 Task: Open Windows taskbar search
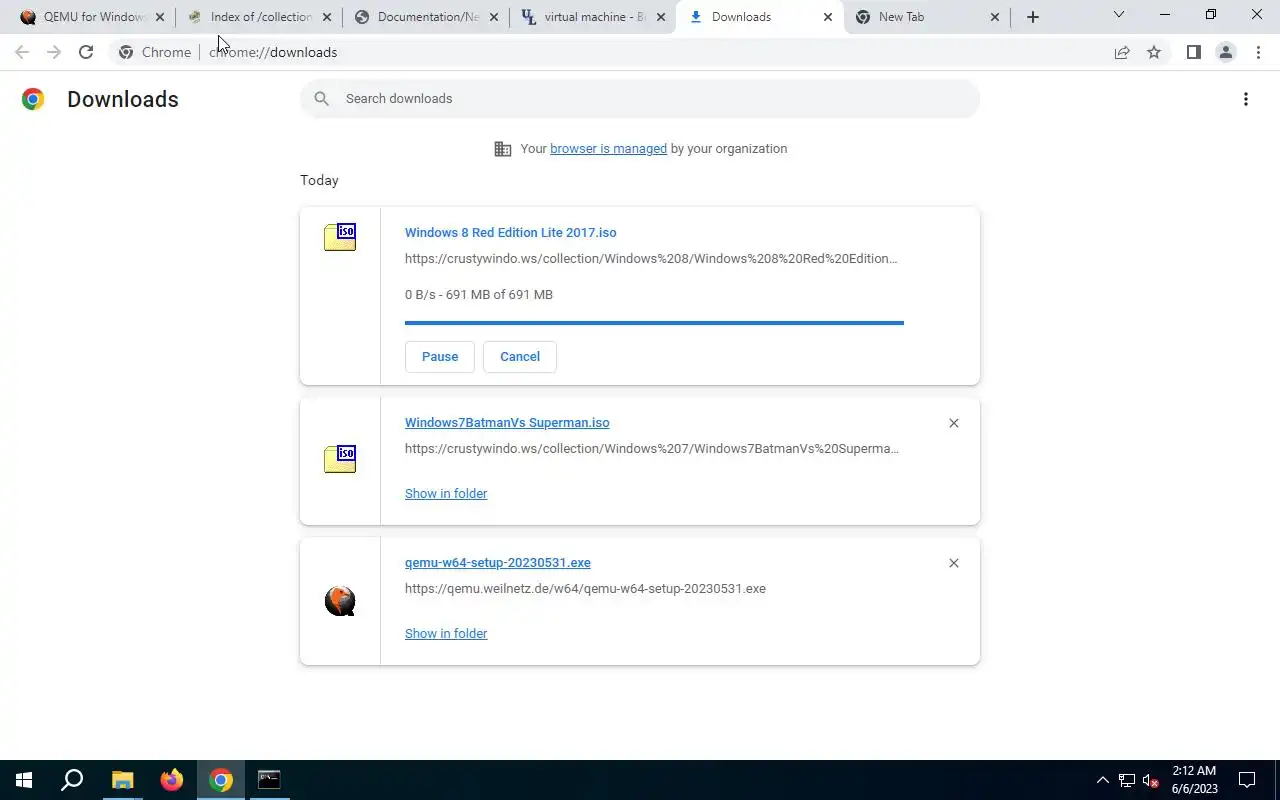click(x=72, y=780)
